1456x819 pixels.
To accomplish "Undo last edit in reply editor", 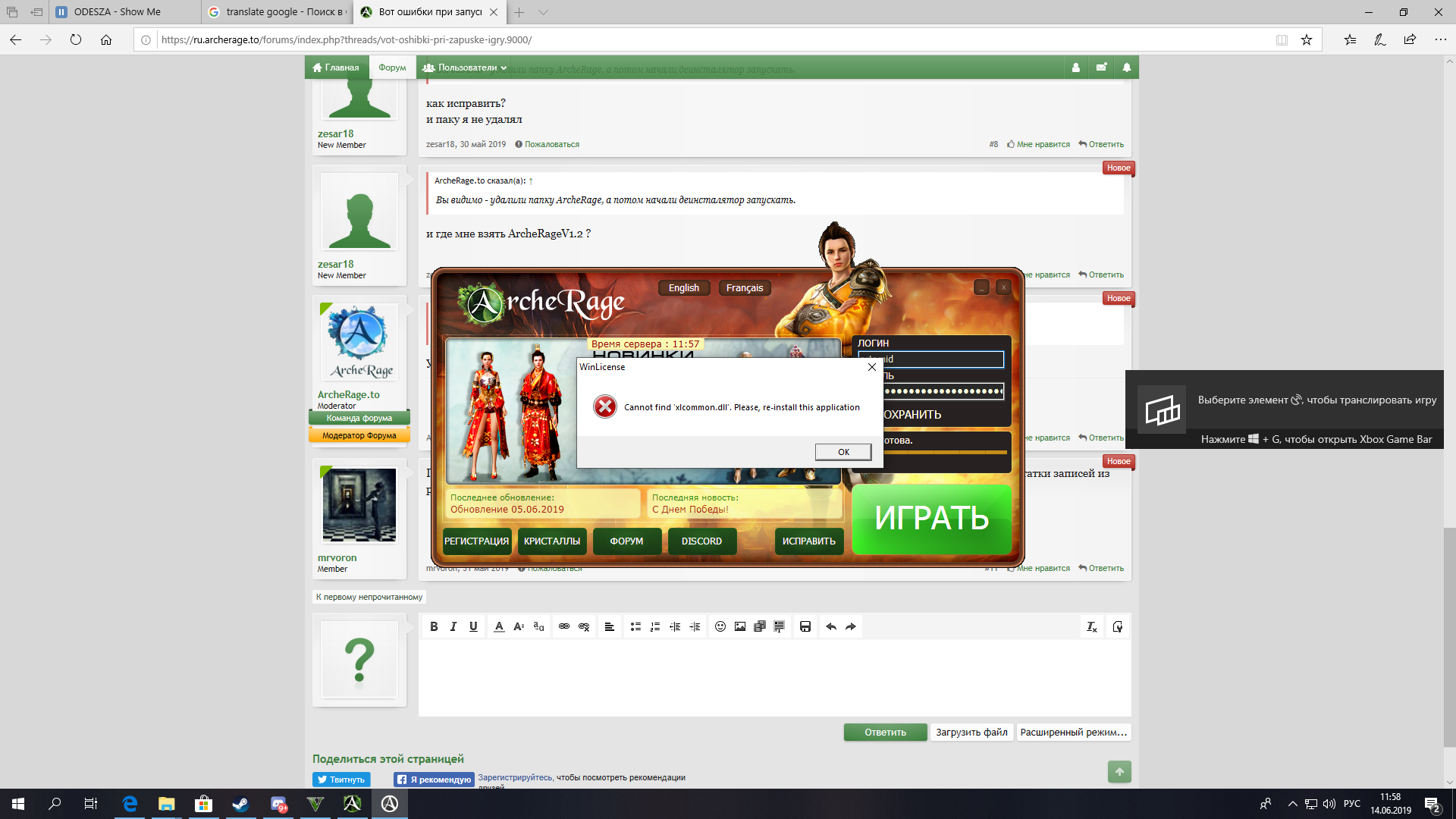I will click(x=831, y=626).
